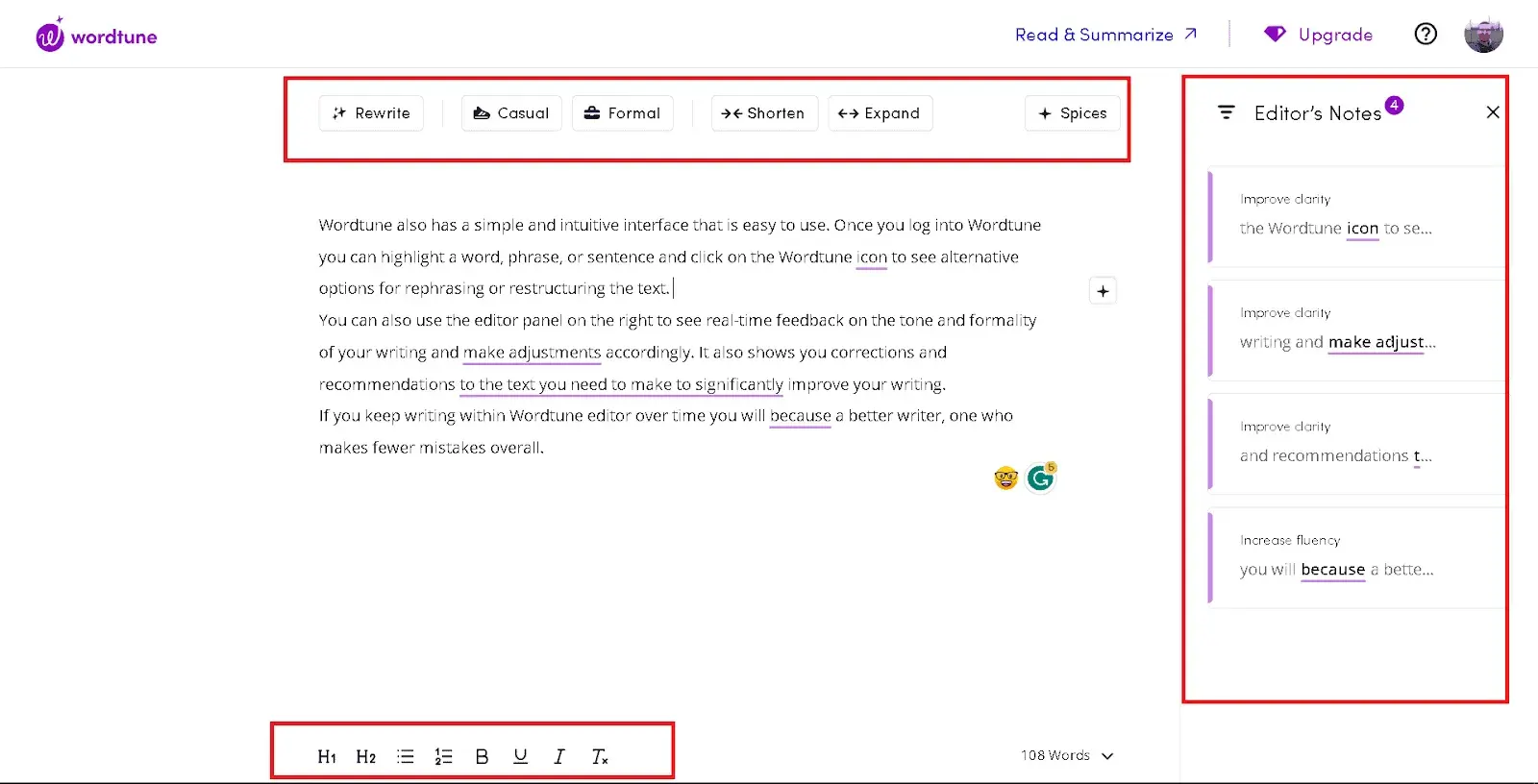Toggle italic formatting
This screenshot has height=784, width=1538.
point(558,756)
